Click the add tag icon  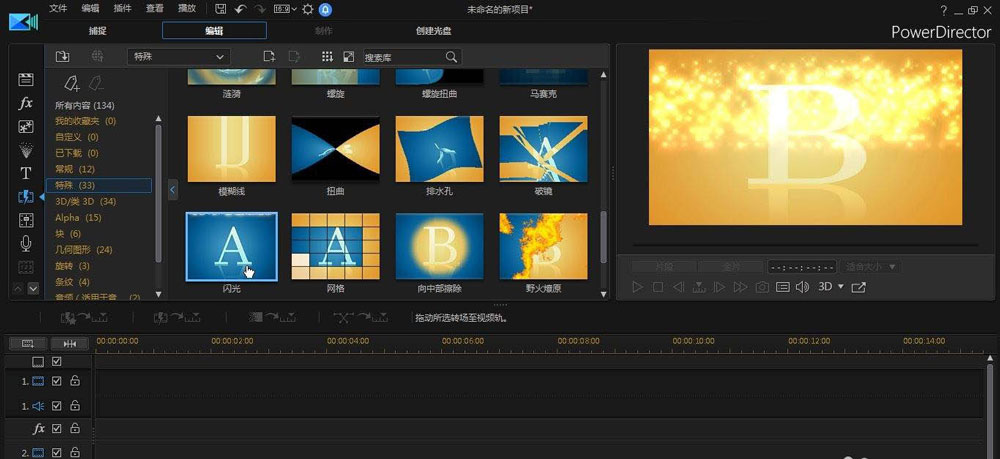point(71,83)
